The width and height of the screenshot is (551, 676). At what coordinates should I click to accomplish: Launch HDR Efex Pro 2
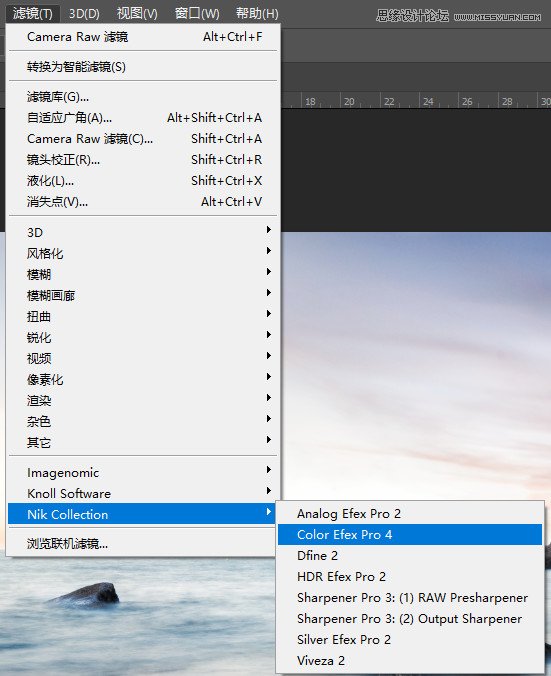[410, 577]
